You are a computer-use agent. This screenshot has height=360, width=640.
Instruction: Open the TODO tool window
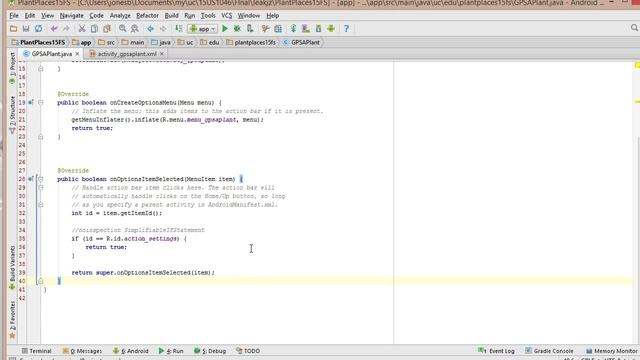[x=248, y=351]
